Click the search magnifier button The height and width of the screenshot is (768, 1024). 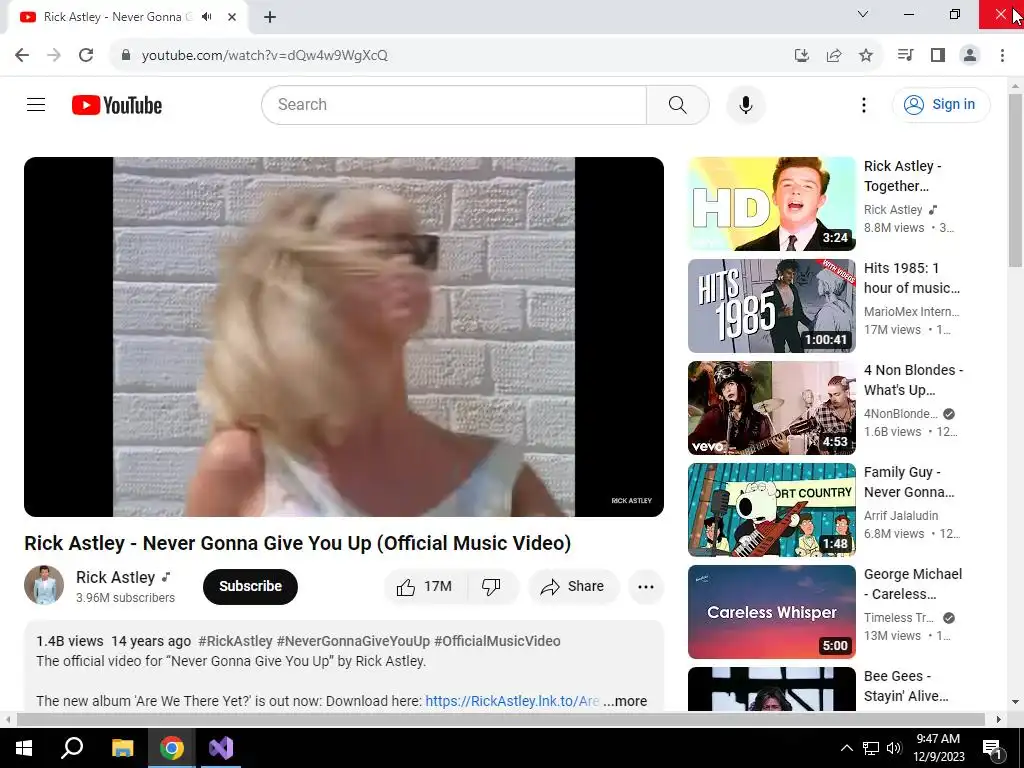tap(677, 104)
